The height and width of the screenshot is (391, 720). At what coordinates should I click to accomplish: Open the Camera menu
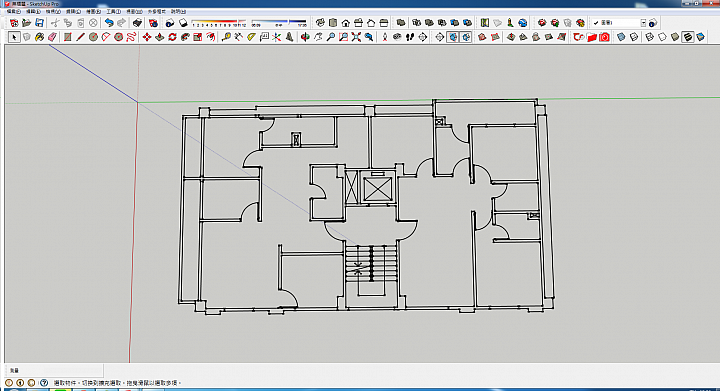(73, 11)
